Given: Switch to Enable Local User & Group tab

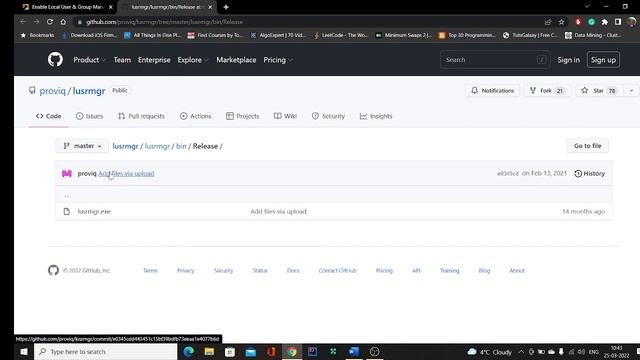Looking at the screenshot, I should tap(68, 7).
